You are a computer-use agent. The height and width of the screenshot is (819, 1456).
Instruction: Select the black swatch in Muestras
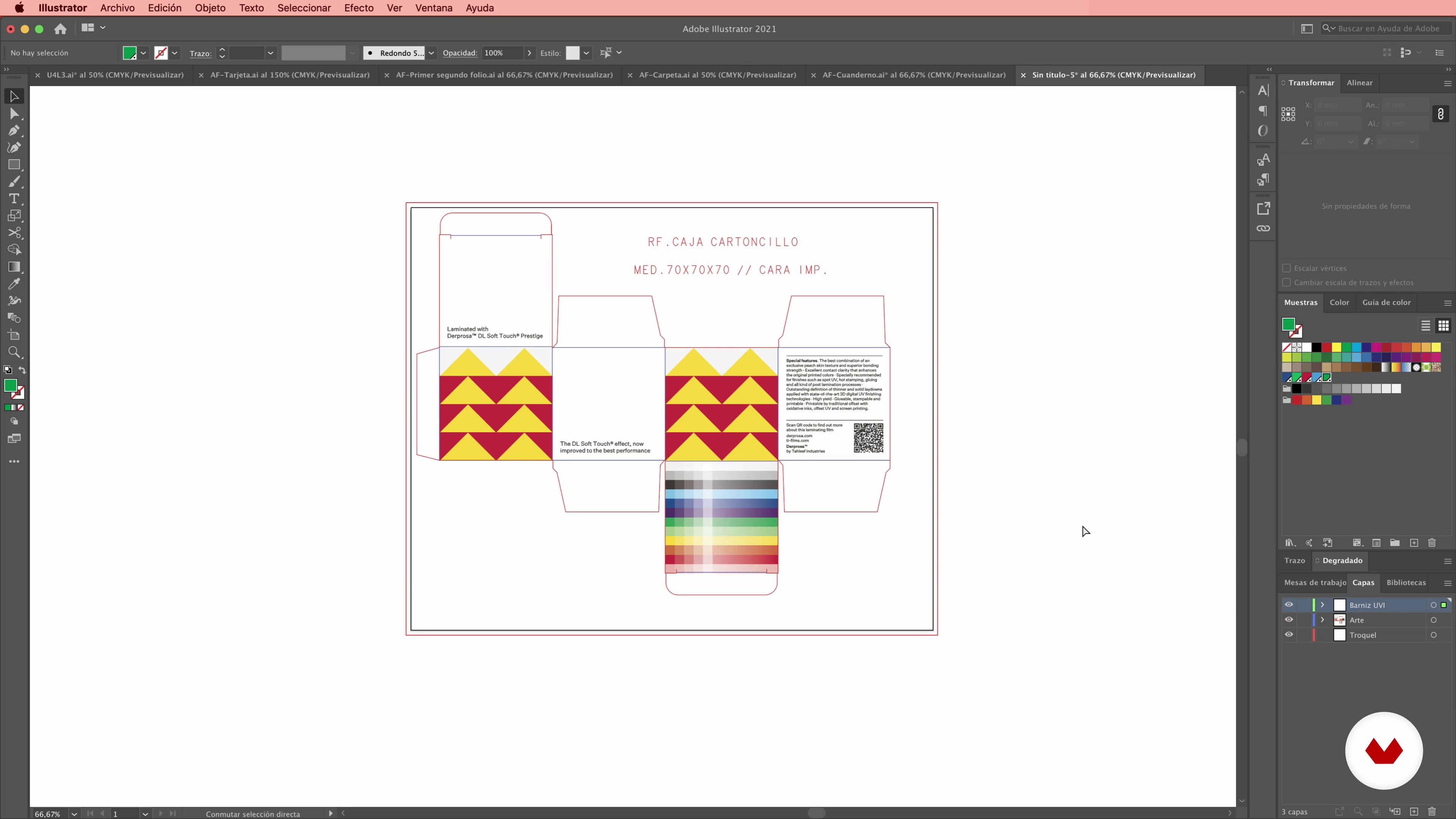[1316, 347]
